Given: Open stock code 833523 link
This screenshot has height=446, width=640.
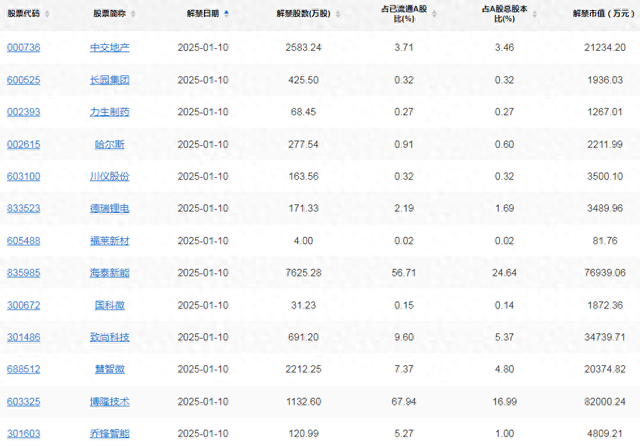Looking at the screenshot, I should click(x=24, y=209).
